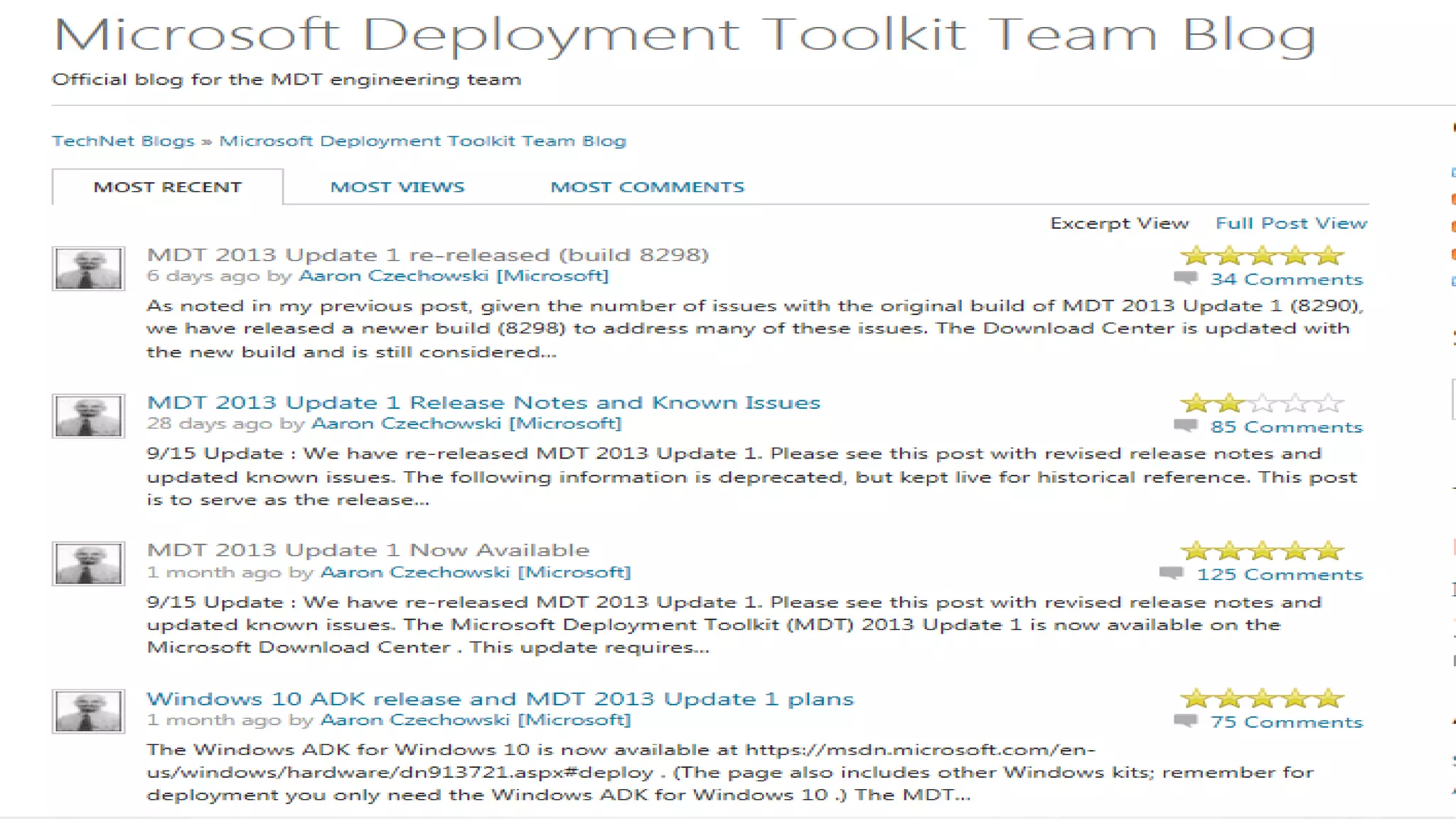Click author avatar beside Release Notes post

pyautogui.click(x=88, y=416)
